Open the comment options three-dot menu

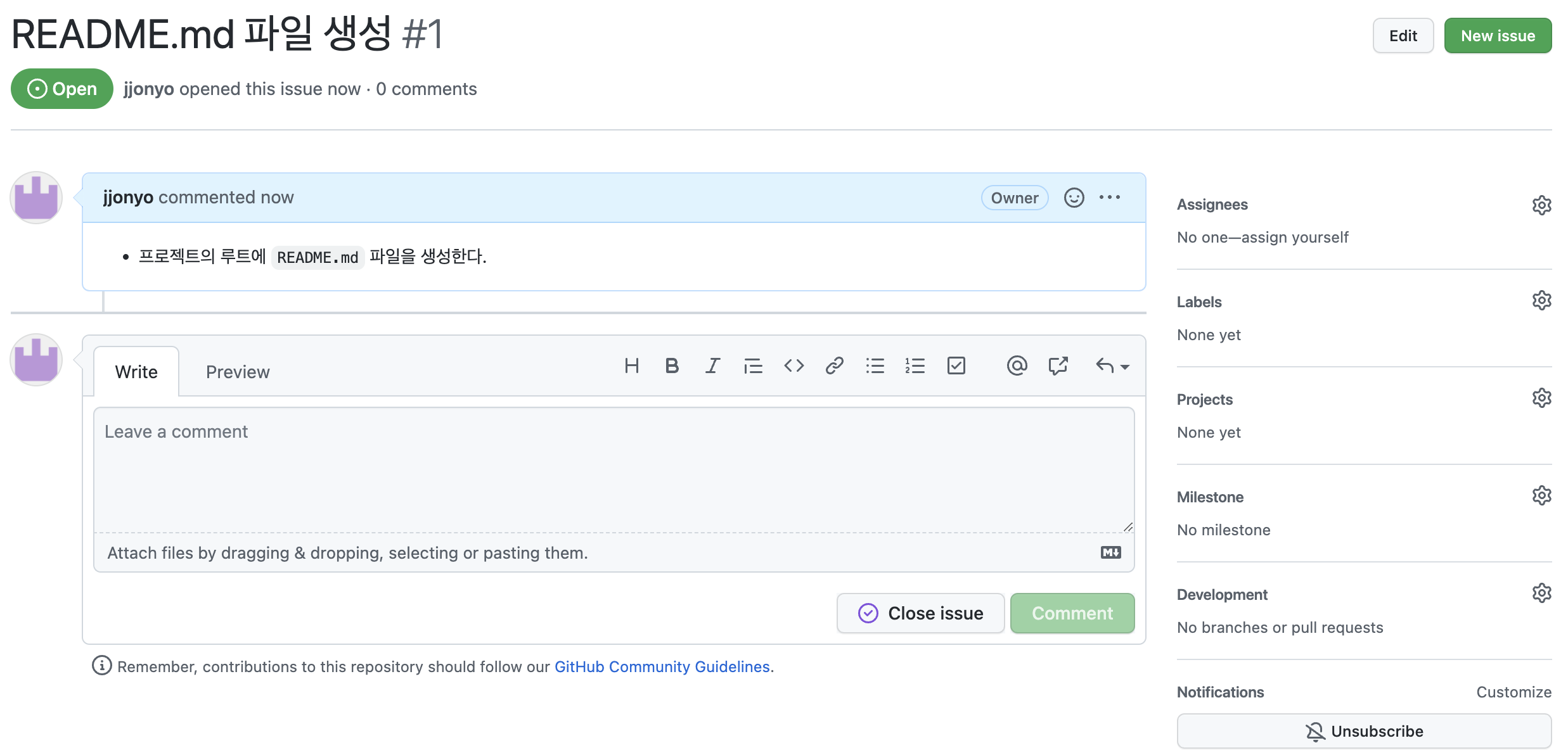click(x=1110, y=198)
